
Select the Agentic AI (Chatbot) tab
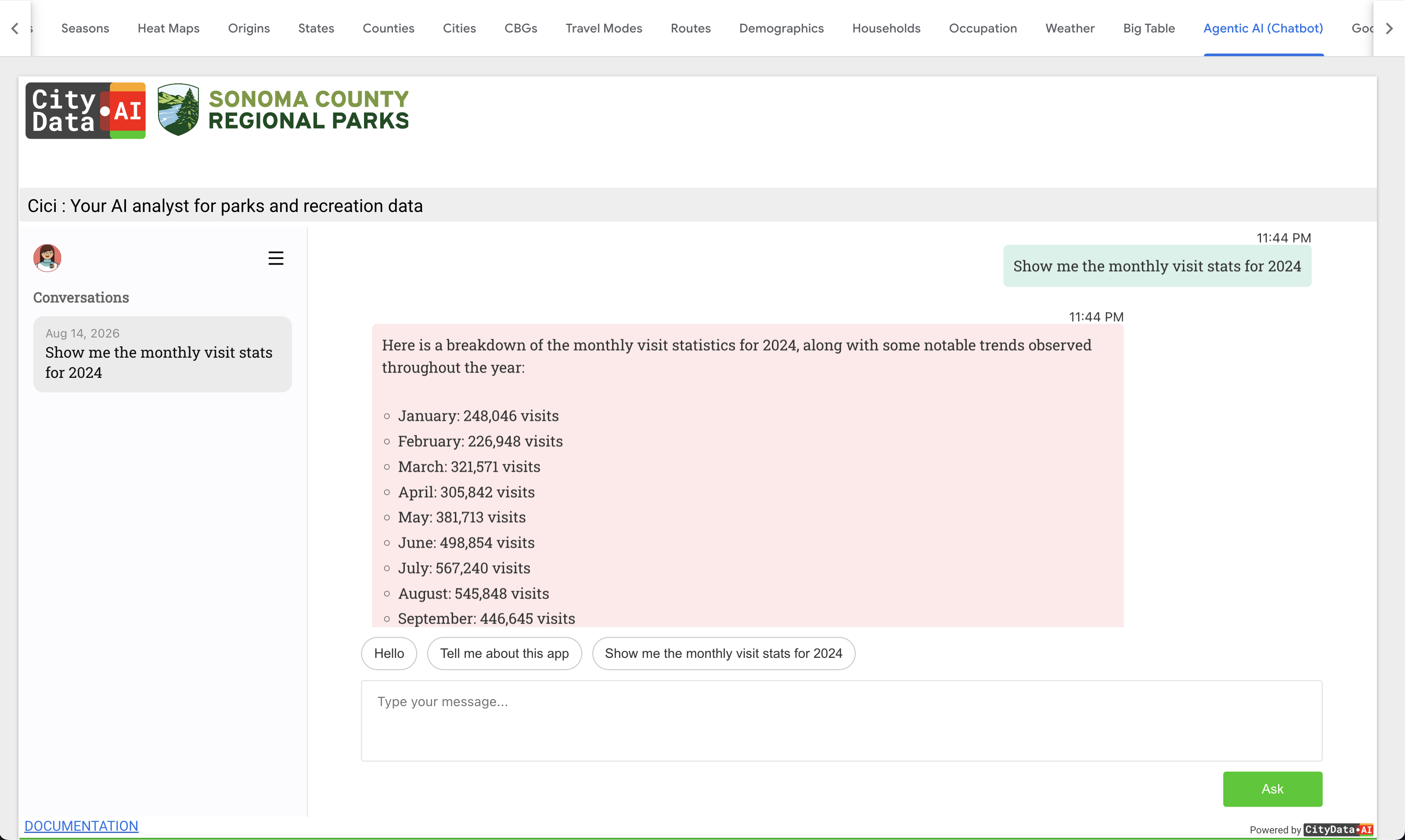pos(1263,28)
